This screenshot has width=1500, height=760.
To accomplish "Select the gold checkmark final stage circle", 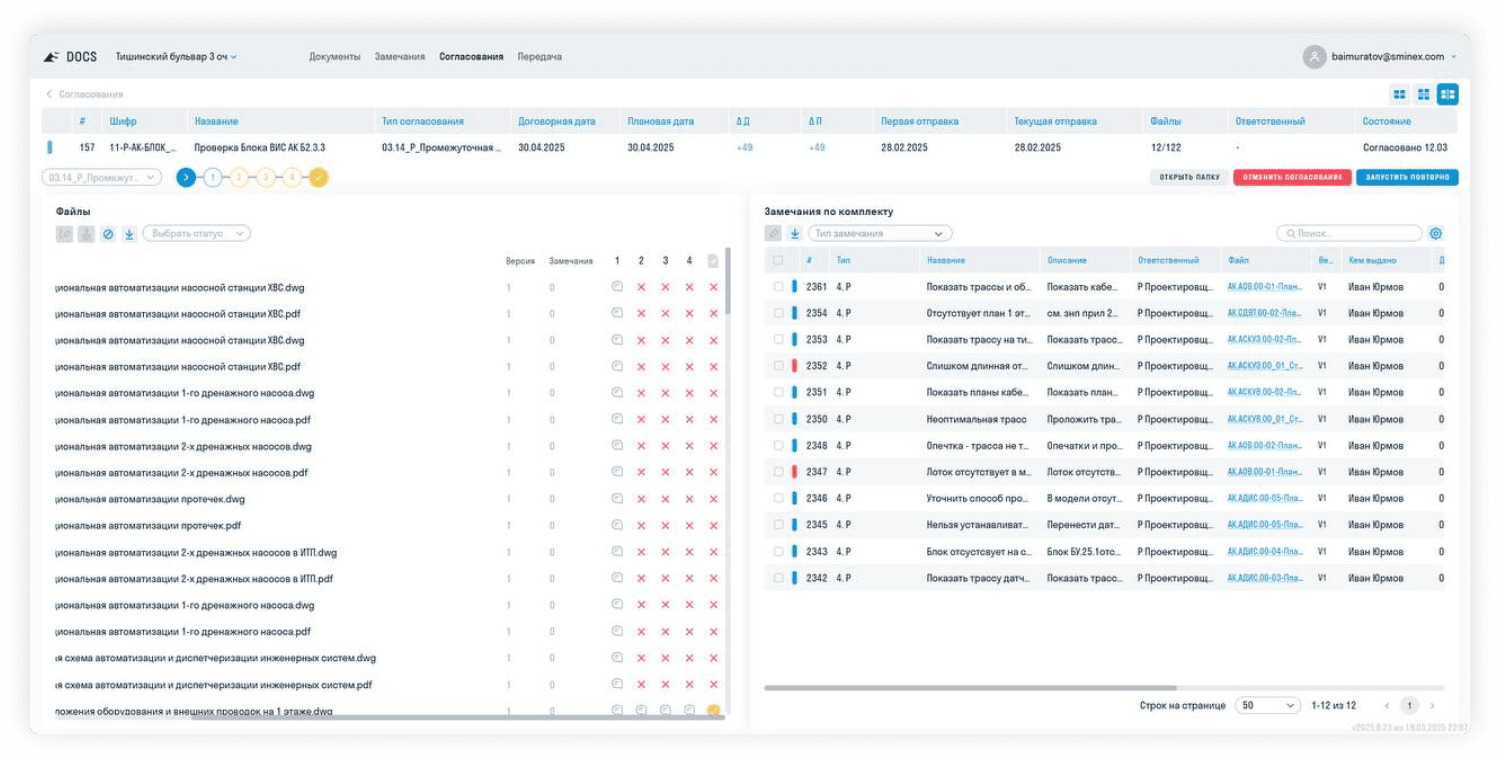I will 318,178.
